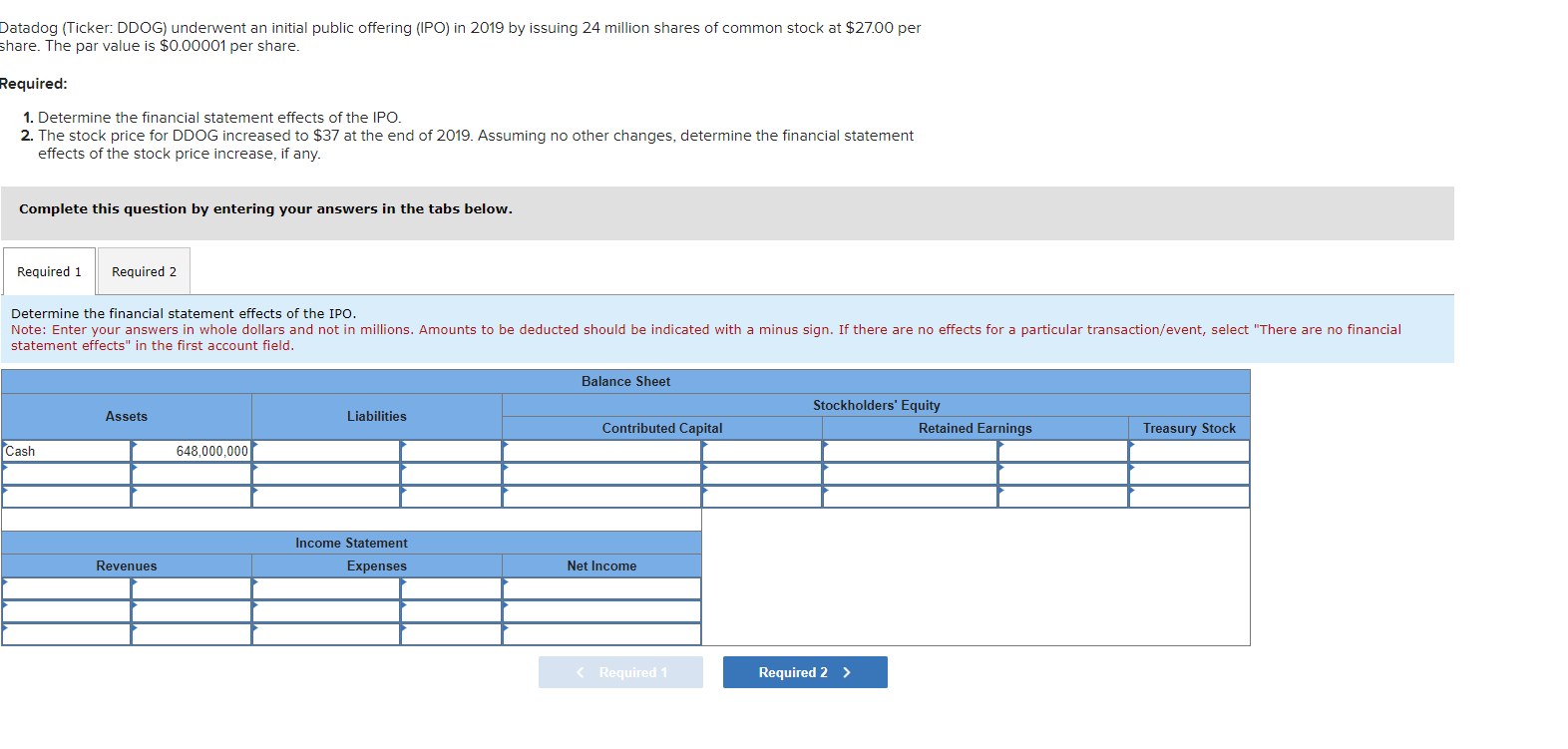Image resolution: width=1568 pixels, height=749 pixels.
Task: Open first-row Expenses account dropdown
Action: pyautogui.click(x=326, y=588)
